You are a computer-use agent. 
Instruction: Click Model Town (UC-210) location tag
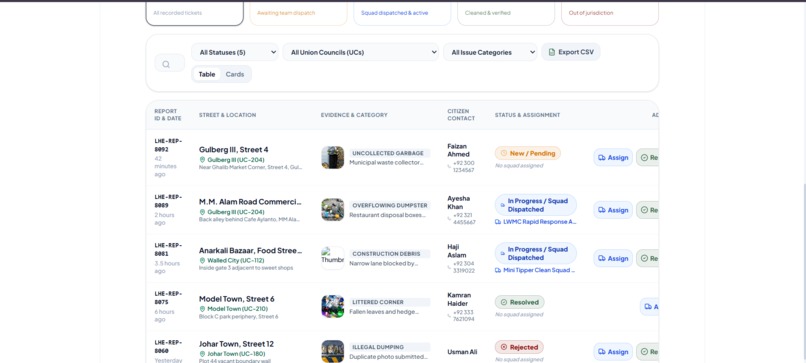click(233, 309)
